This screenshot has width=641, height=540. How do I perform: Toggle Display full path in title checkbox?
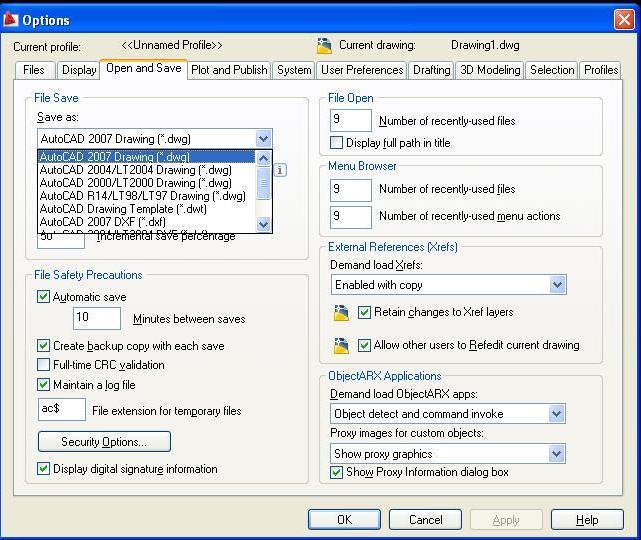tap(336, 143)
